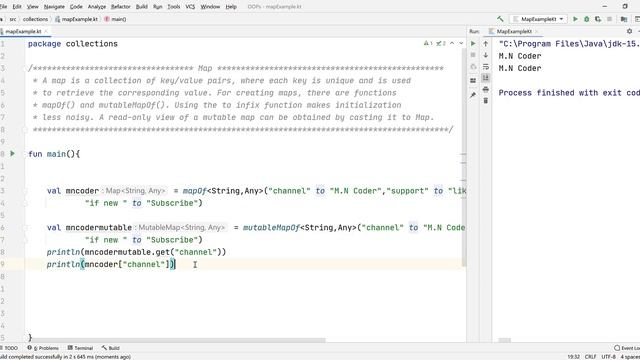Viewport: 640px width, 360px height.
Task: Open the Code menu
Action: [x=76, y=7]
